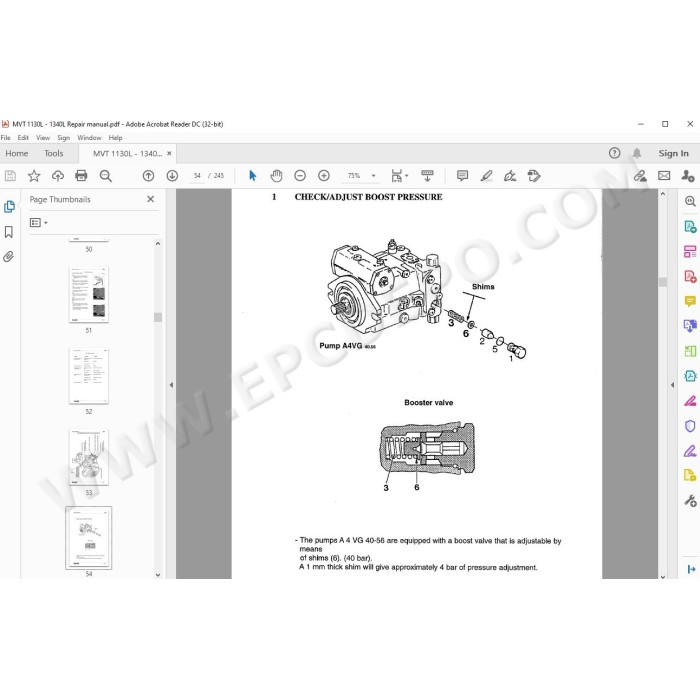The width and height of the screenshot is (700, 700).
Task: Open the Help question mark icon
Action: tap(614, 153)
